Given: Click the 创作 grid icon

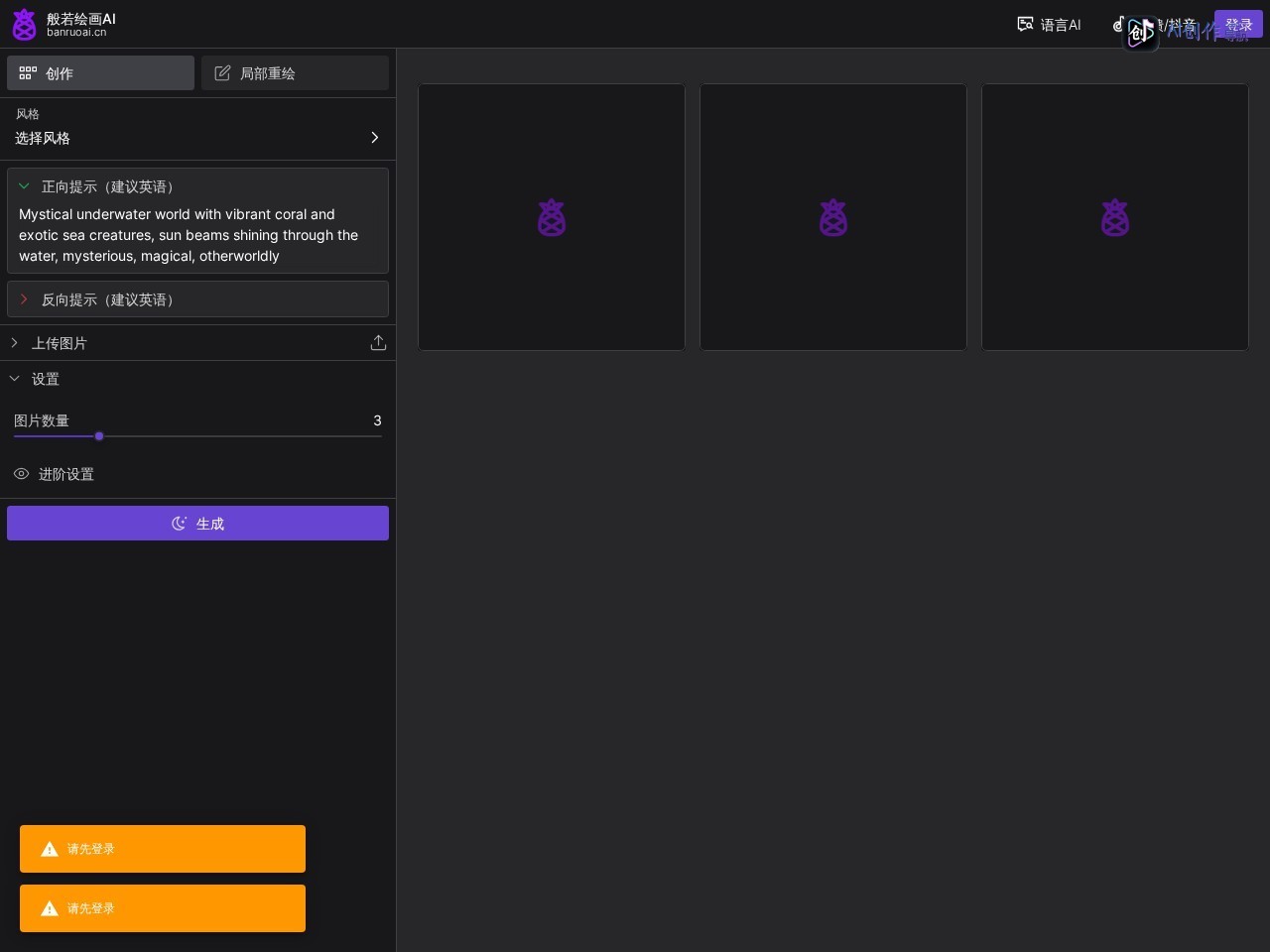Looking at the screenshot, I should point(28,73).
